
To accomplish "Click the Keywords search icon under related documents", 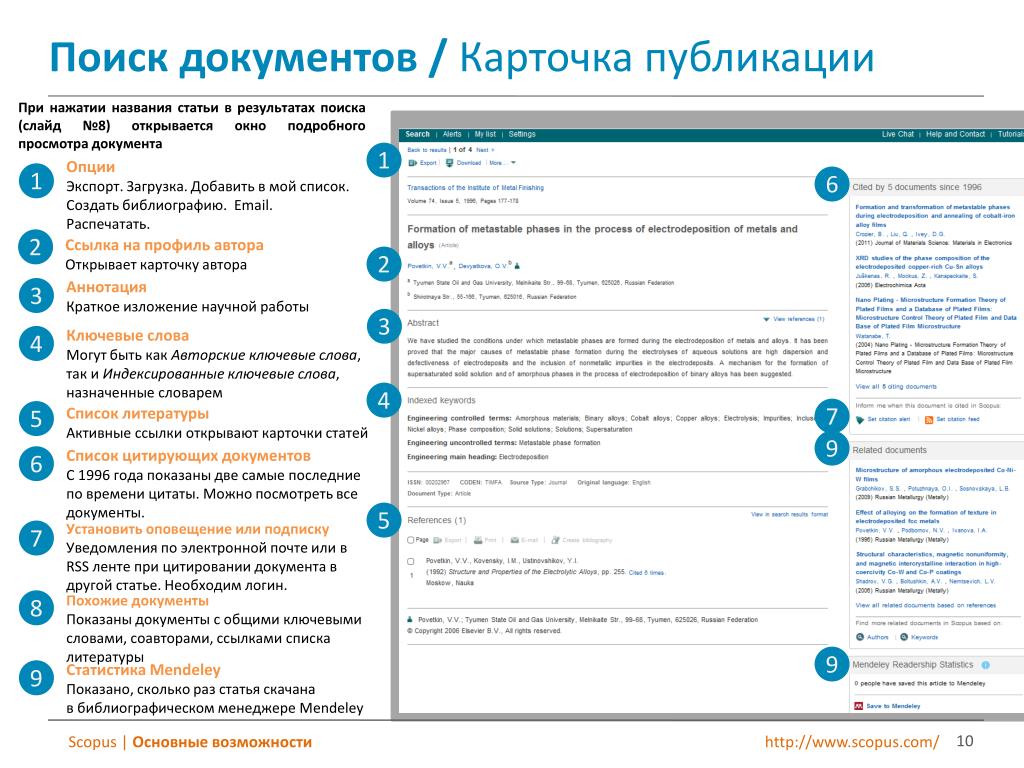I will pos(904,637).
